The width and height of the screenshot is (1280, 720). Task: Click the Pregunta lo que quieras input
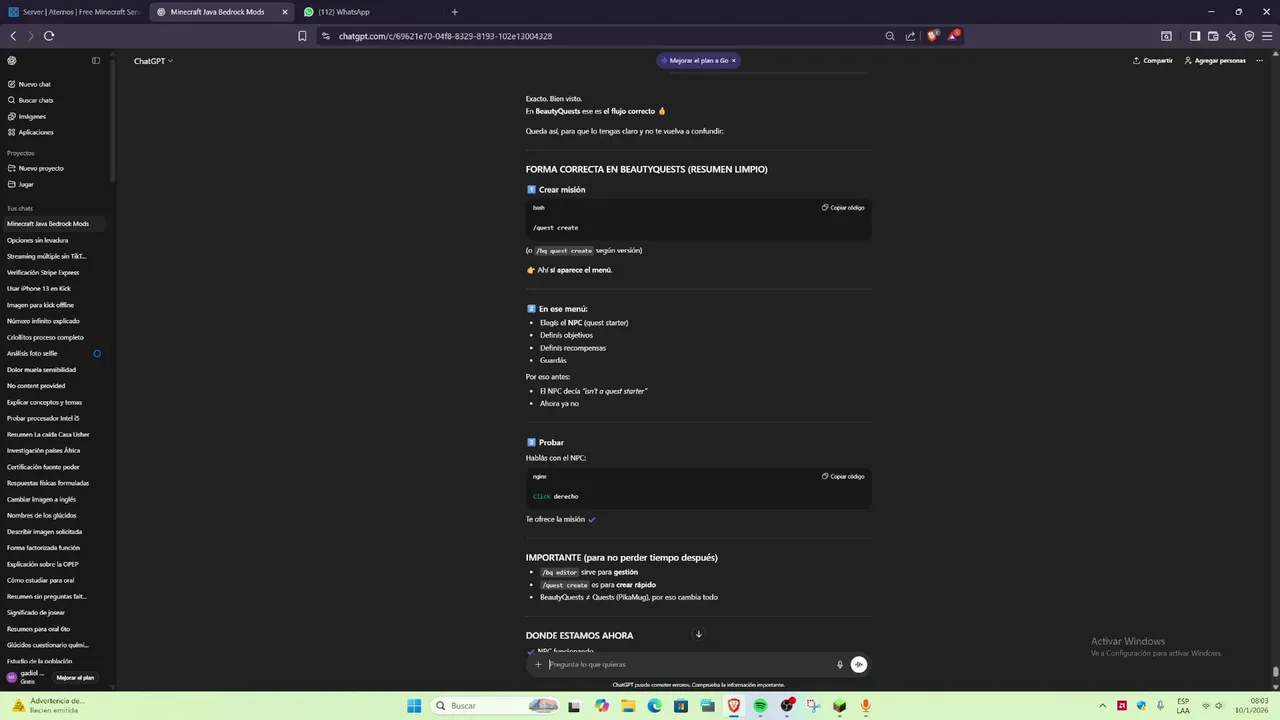coord(690,664)
